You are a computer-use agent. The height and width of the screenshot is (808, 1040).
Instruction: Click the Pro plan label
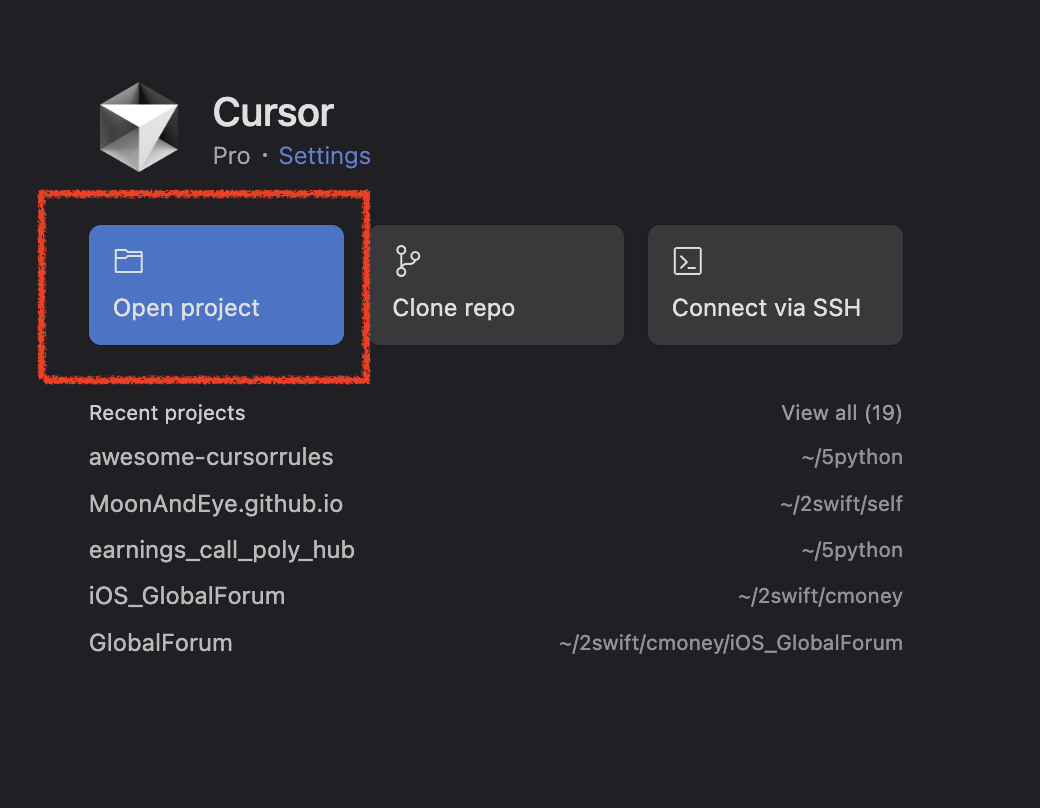231,156
